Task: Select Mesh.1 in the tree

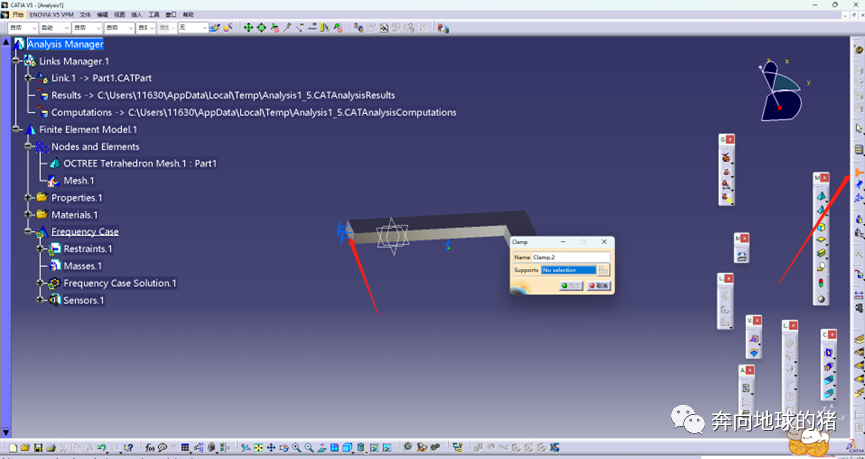Action: (79, 180)
